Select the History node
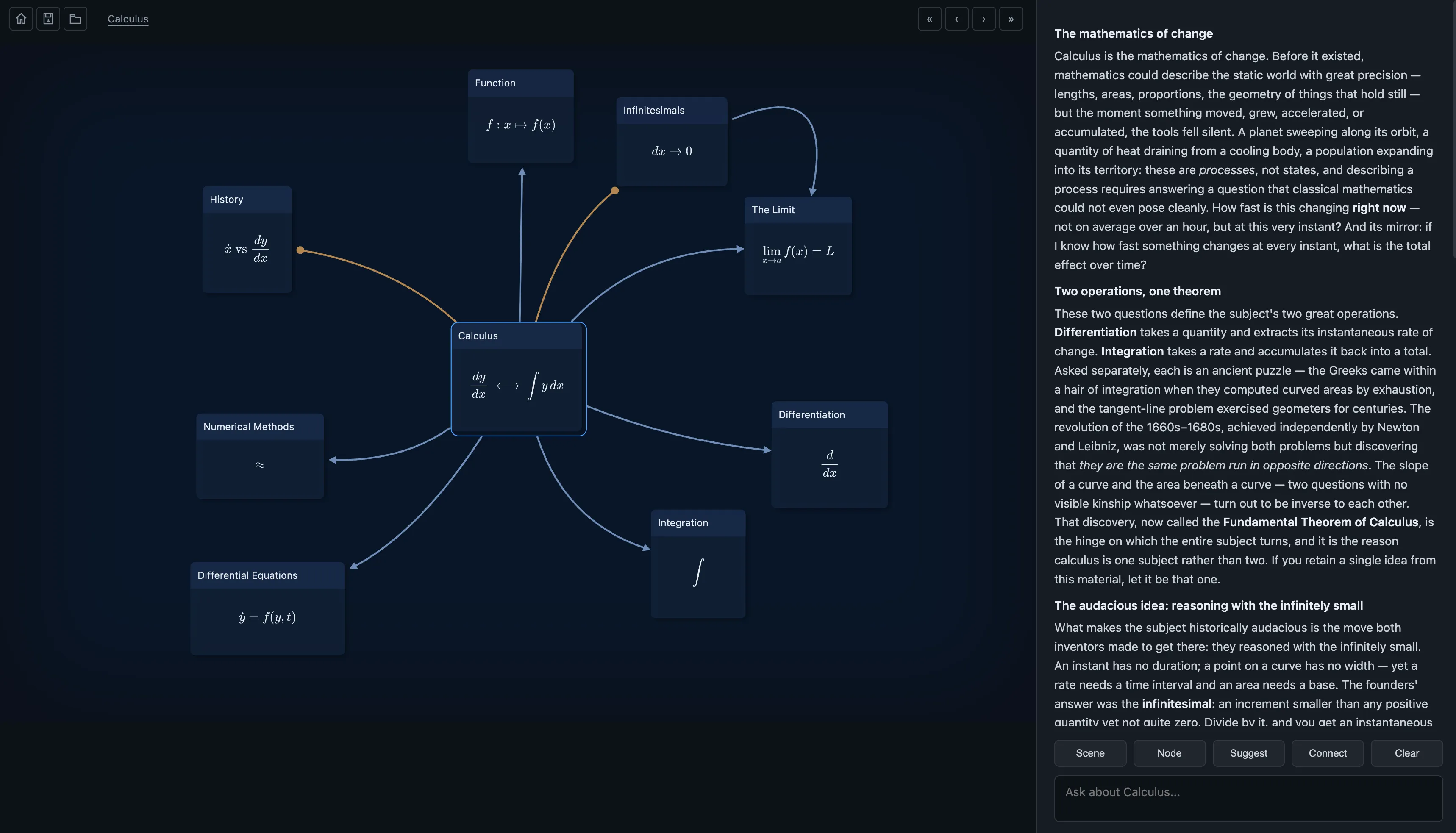The width and height of the screenshot is (1456, 833). [247, 239]
